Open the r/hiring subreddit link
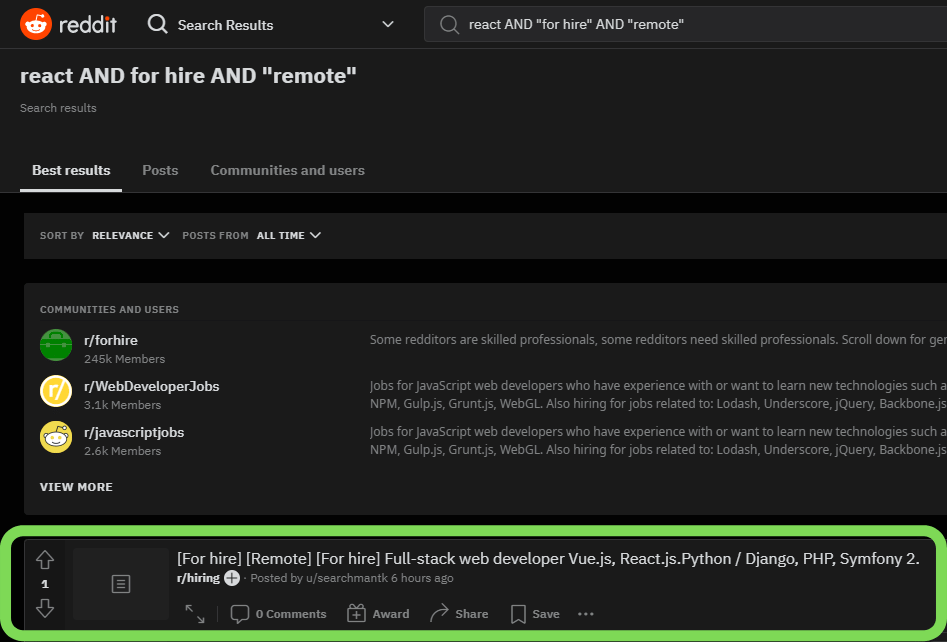This screenshot has width=947, height=642. click(x=198, y=578)
